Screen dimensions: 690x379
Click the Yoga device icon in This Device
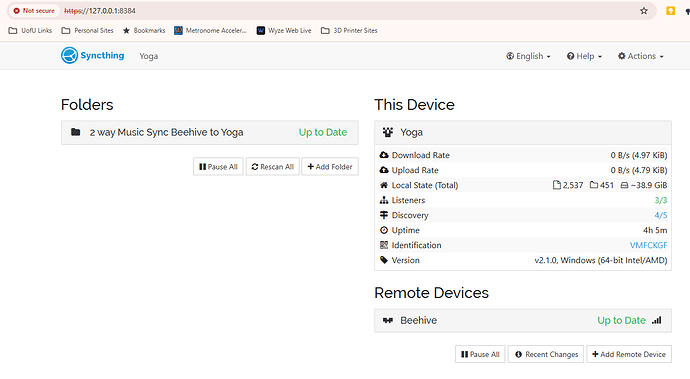pyautogui.click(x=388, y=132)
